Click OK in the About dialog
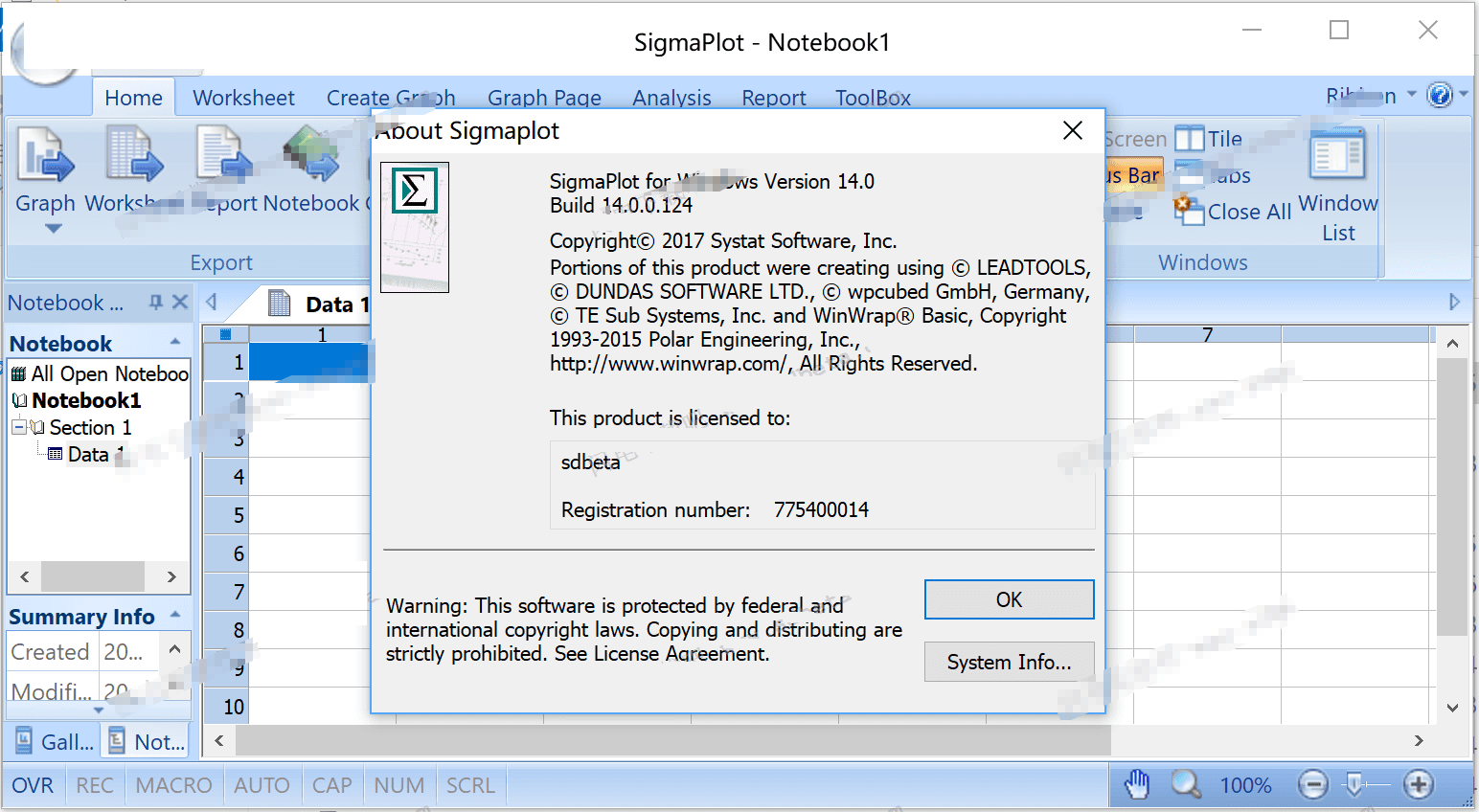Image resolution: width=1479 pixels, height=812 pixels. click(1009, 599)
